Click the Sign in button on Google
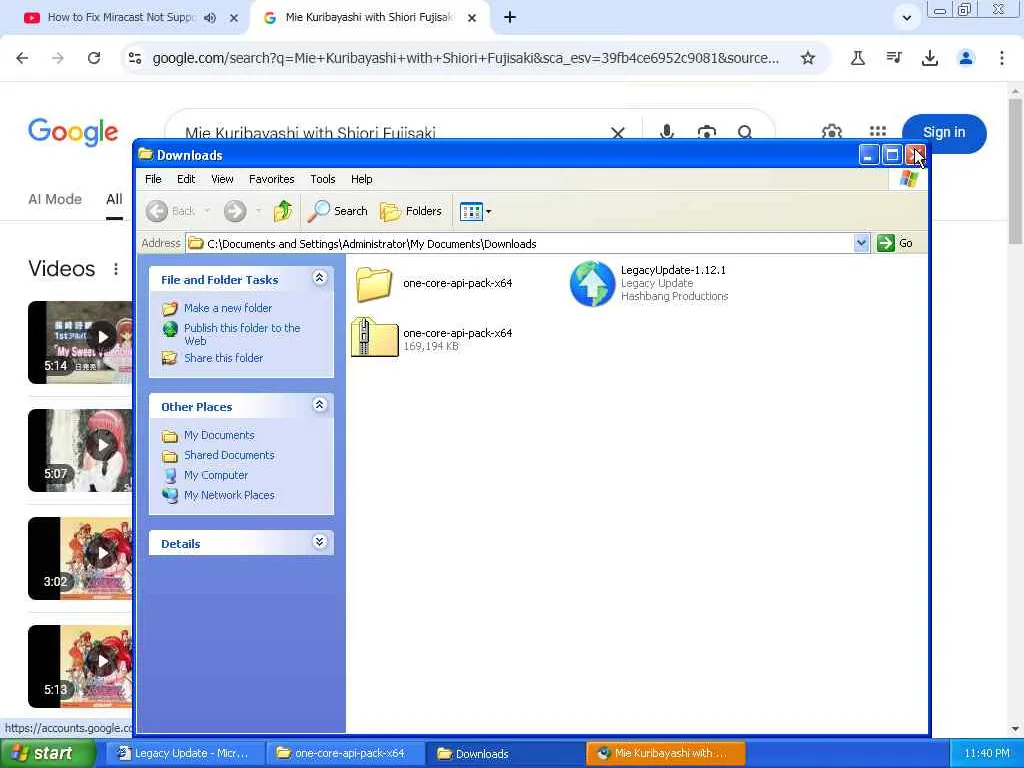This screenshot has width=1024, height=768. (944, 133)
